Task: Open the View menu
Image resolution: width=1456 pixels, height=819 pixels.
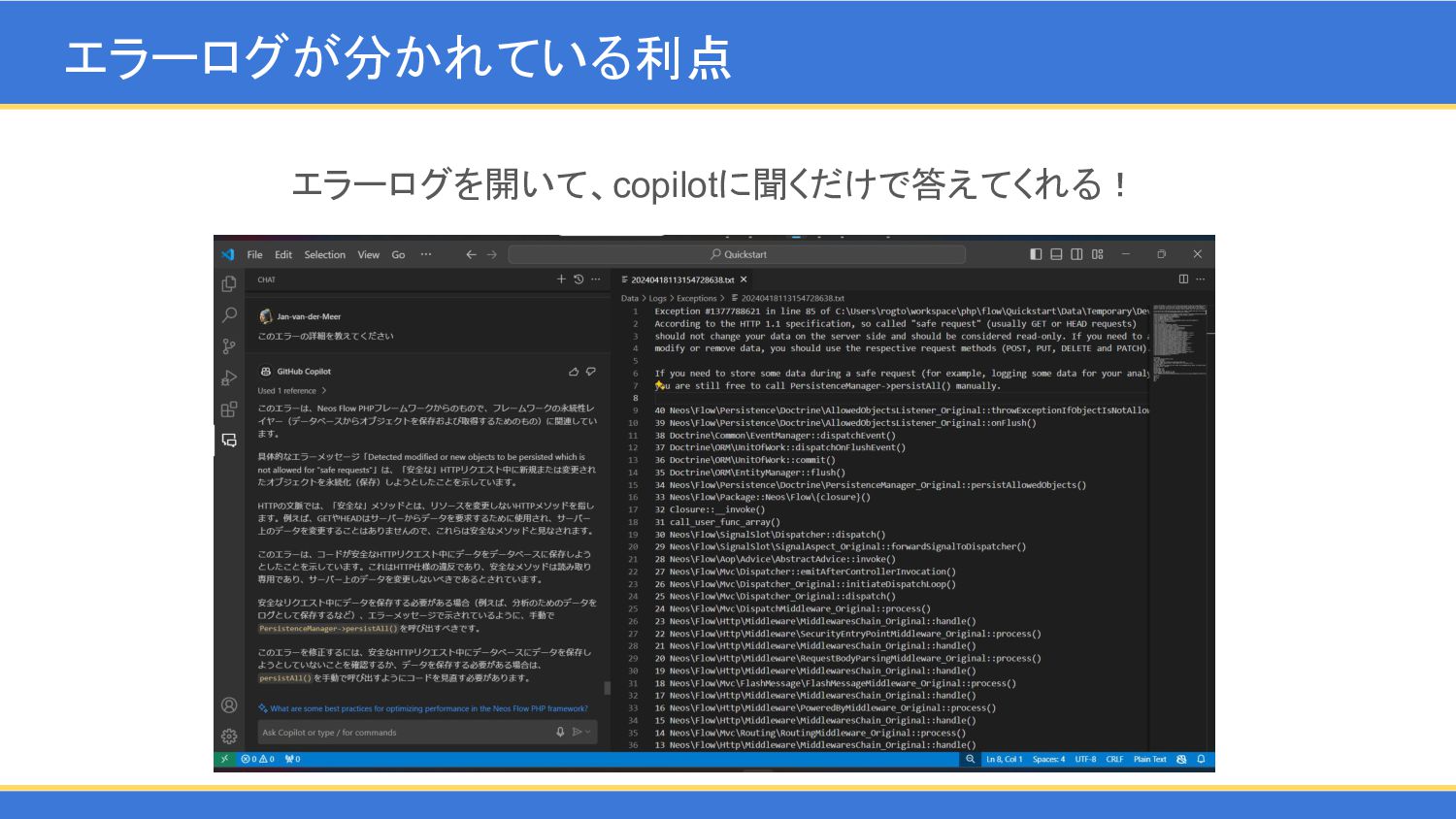Action: tap(369, 254)
